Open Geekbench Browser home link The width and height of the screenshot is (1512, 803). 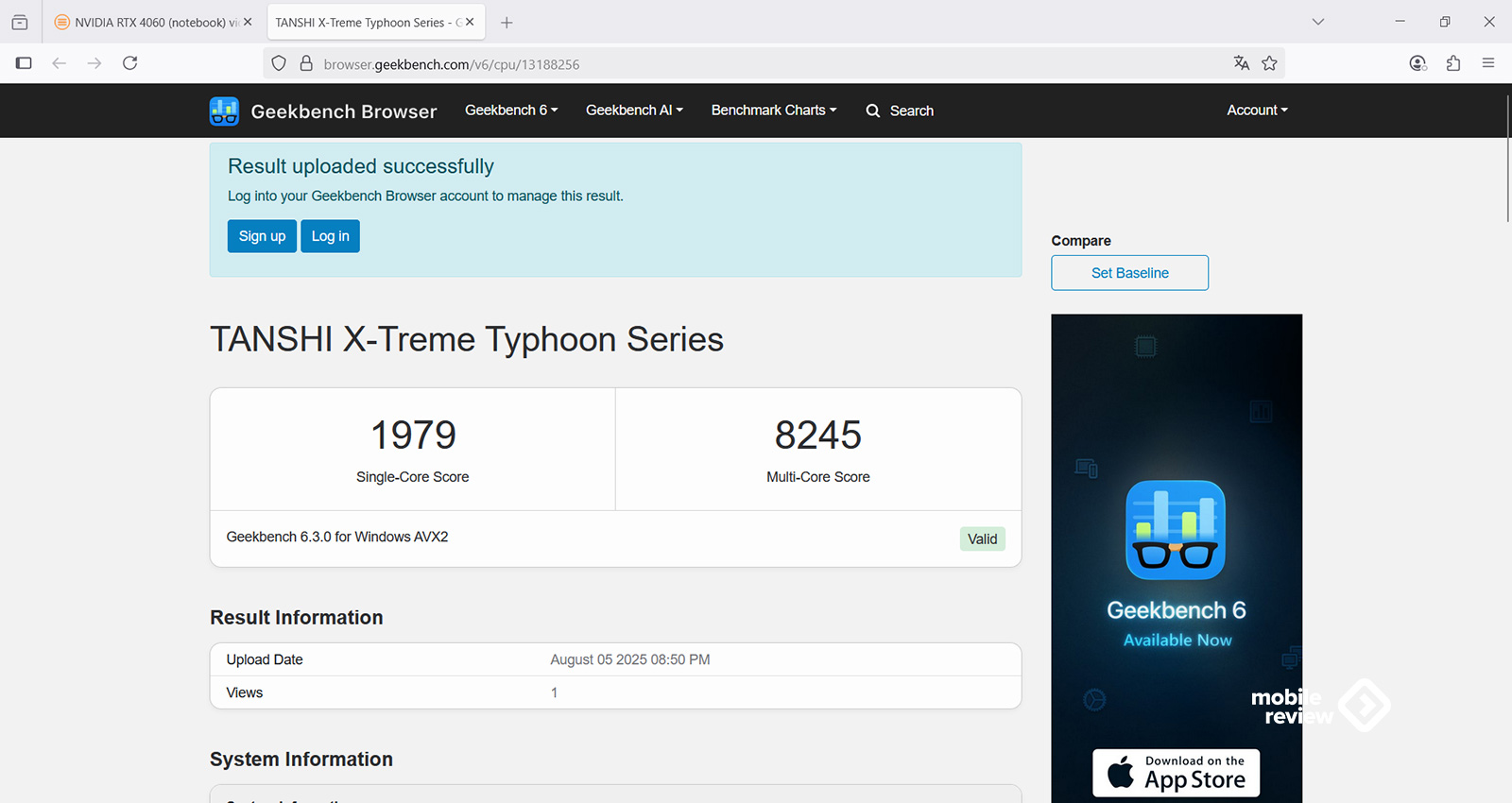344,111
